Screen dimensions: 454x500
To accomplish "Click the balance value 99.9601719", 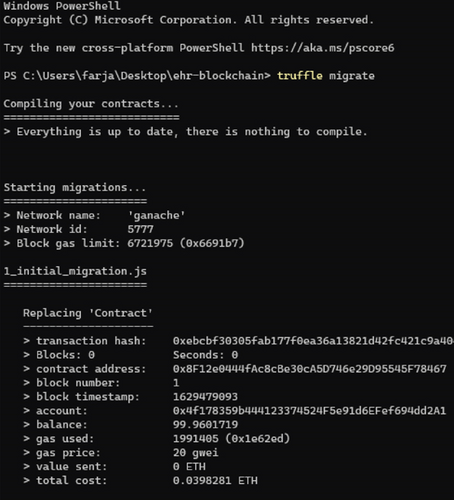I will [205, 425].
